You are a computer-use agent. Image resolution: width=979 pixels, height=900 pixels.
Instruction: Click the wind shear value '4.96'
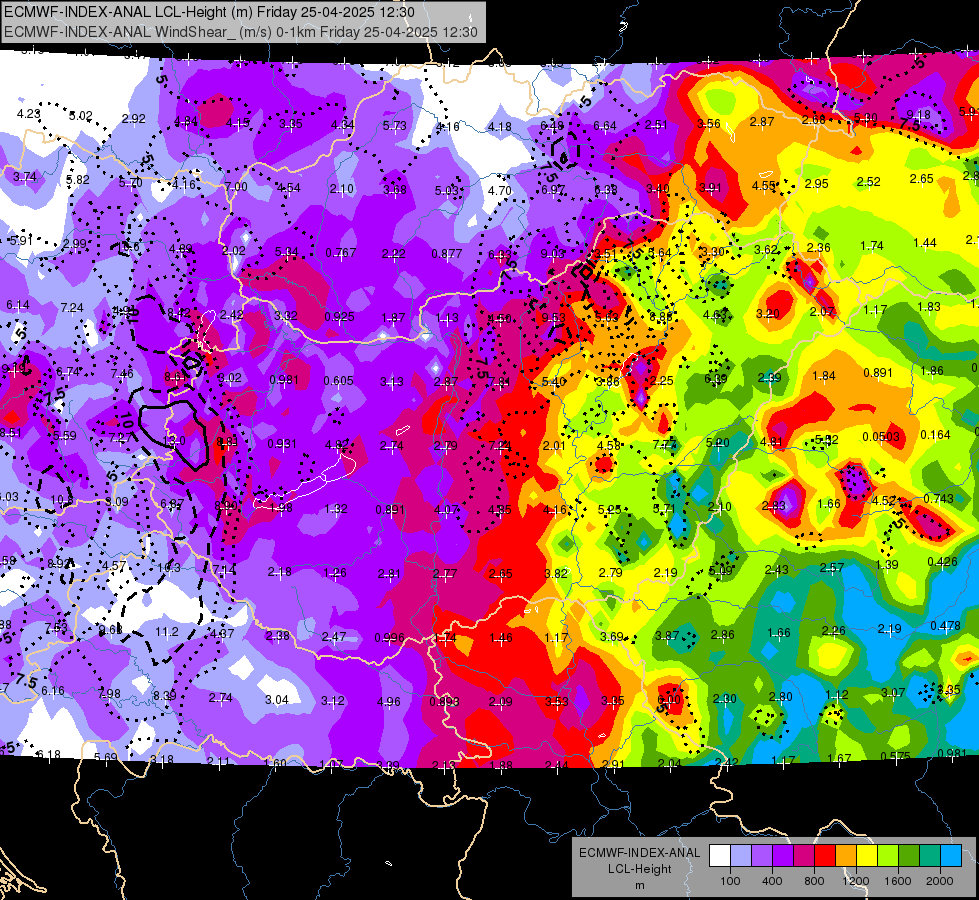[x=388, y=701]
